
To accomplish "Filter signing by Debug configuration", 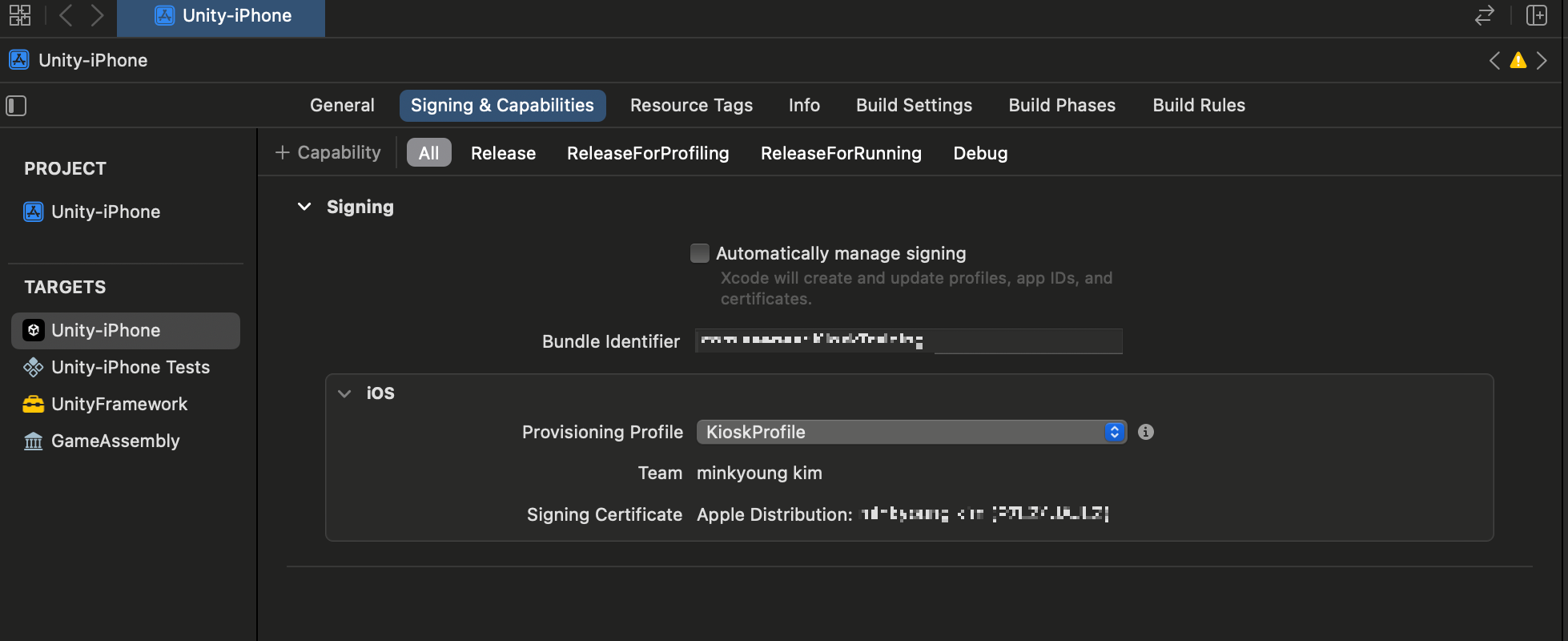I will coord(980,153).
